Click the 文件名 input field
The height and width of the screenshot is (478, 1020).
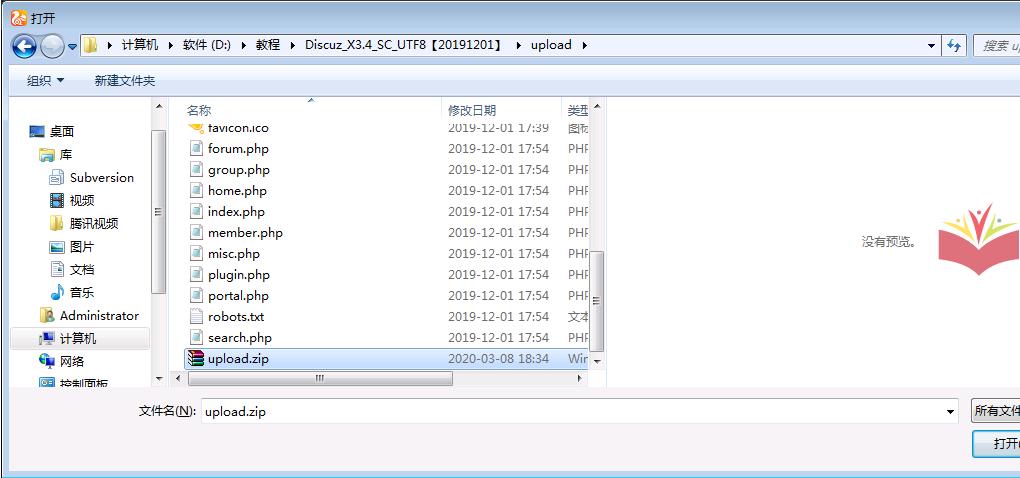click(571, 412)
